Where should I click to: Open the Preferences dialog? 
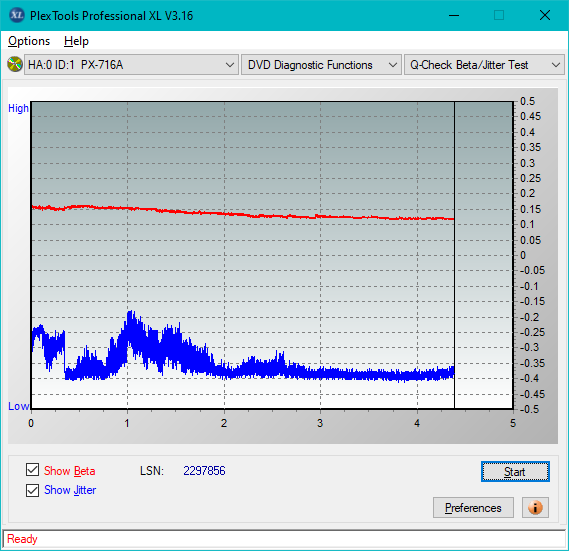pyautogui.click(x=473, y=507)
